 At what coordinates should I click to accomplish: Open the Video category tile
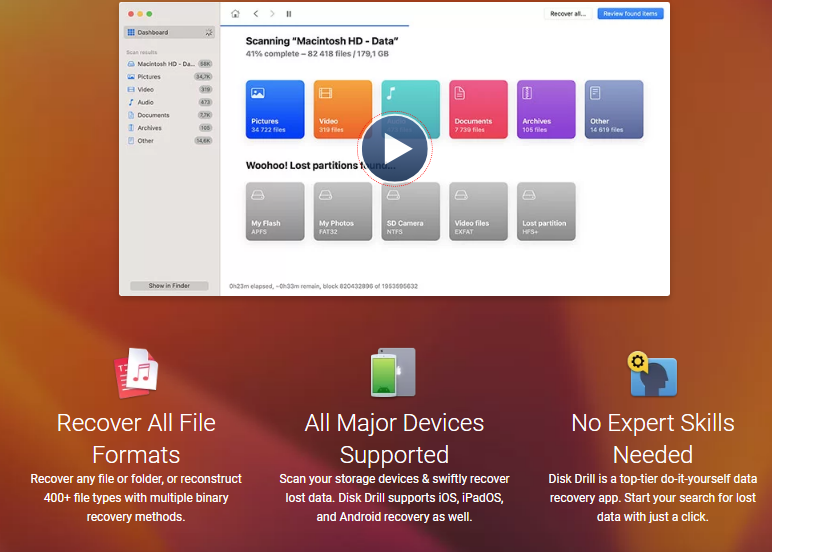click(x=342, y=109)
